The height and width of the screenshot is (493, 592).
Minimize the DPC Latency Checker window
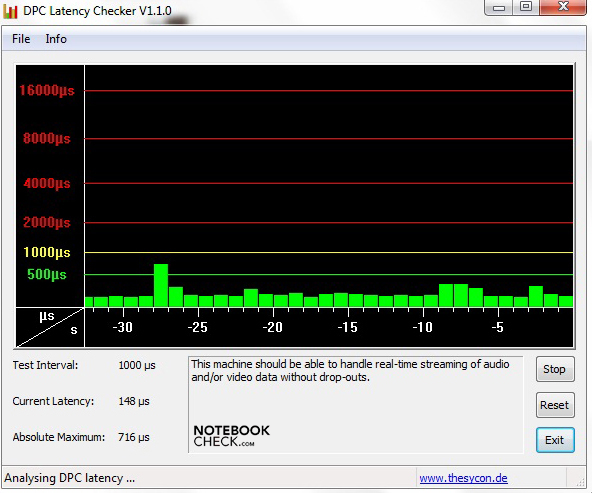pos(498,7)
